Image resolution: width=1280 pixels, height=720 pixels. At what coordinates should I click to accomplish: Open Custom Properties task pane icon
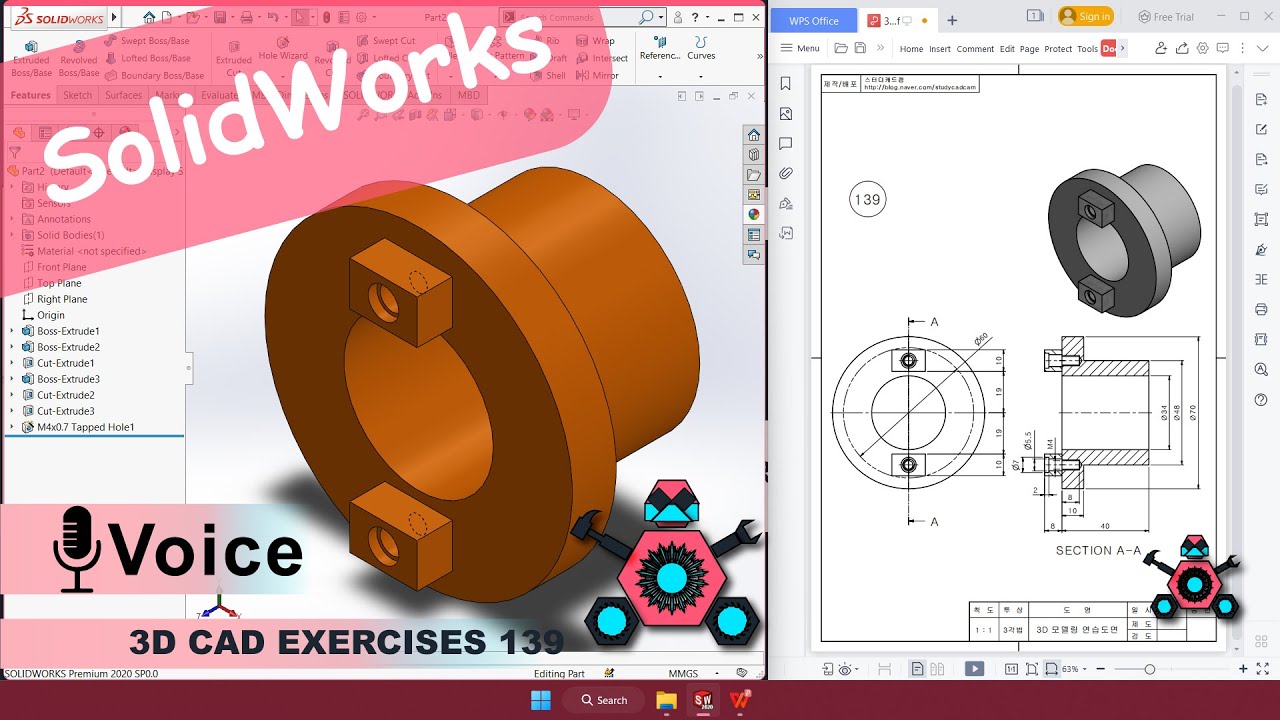coord(754,235)
